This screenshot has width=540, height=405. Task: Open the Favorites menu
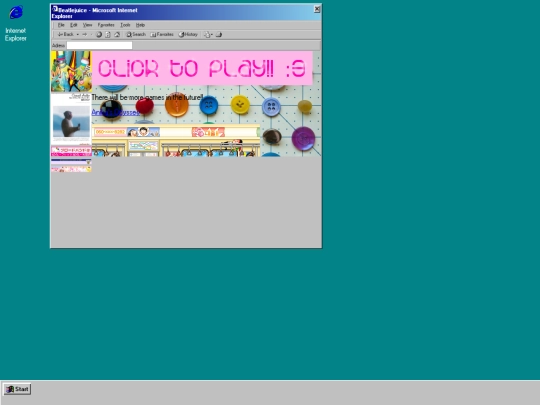point(106,25)
